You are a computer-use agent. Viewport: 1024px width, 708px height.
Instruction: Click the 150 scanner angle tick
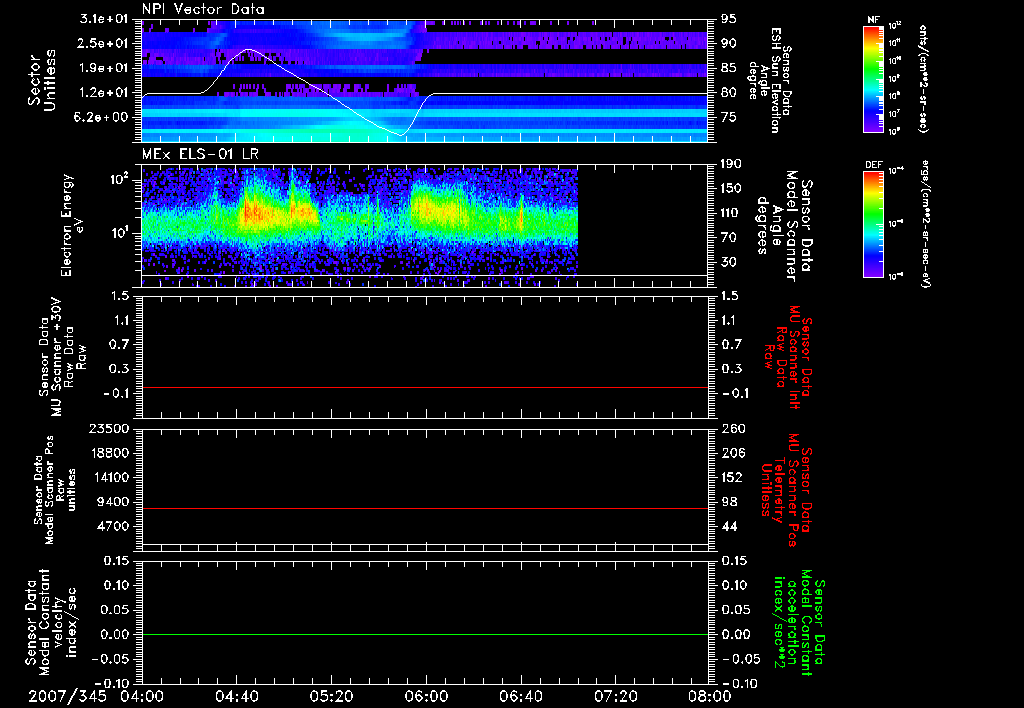(733, 188)
